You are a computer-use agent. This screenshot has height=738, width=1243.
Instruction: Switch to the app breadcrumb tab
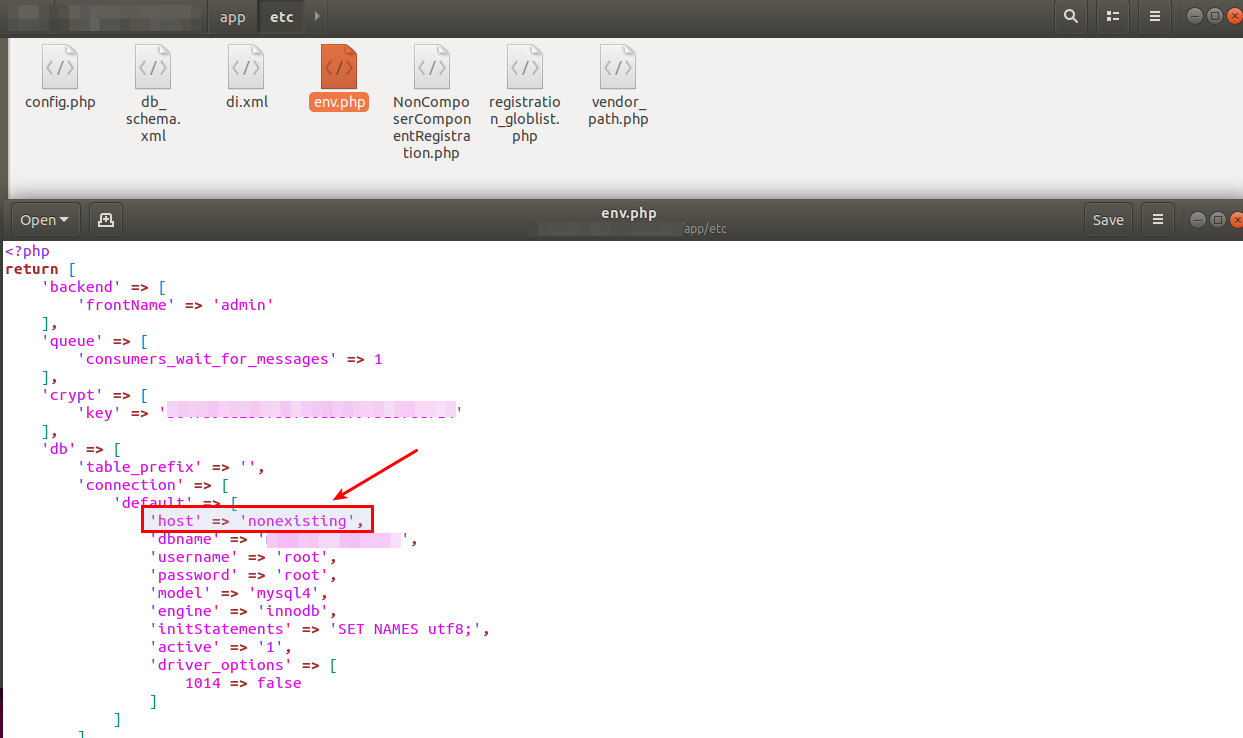(232, 16)
